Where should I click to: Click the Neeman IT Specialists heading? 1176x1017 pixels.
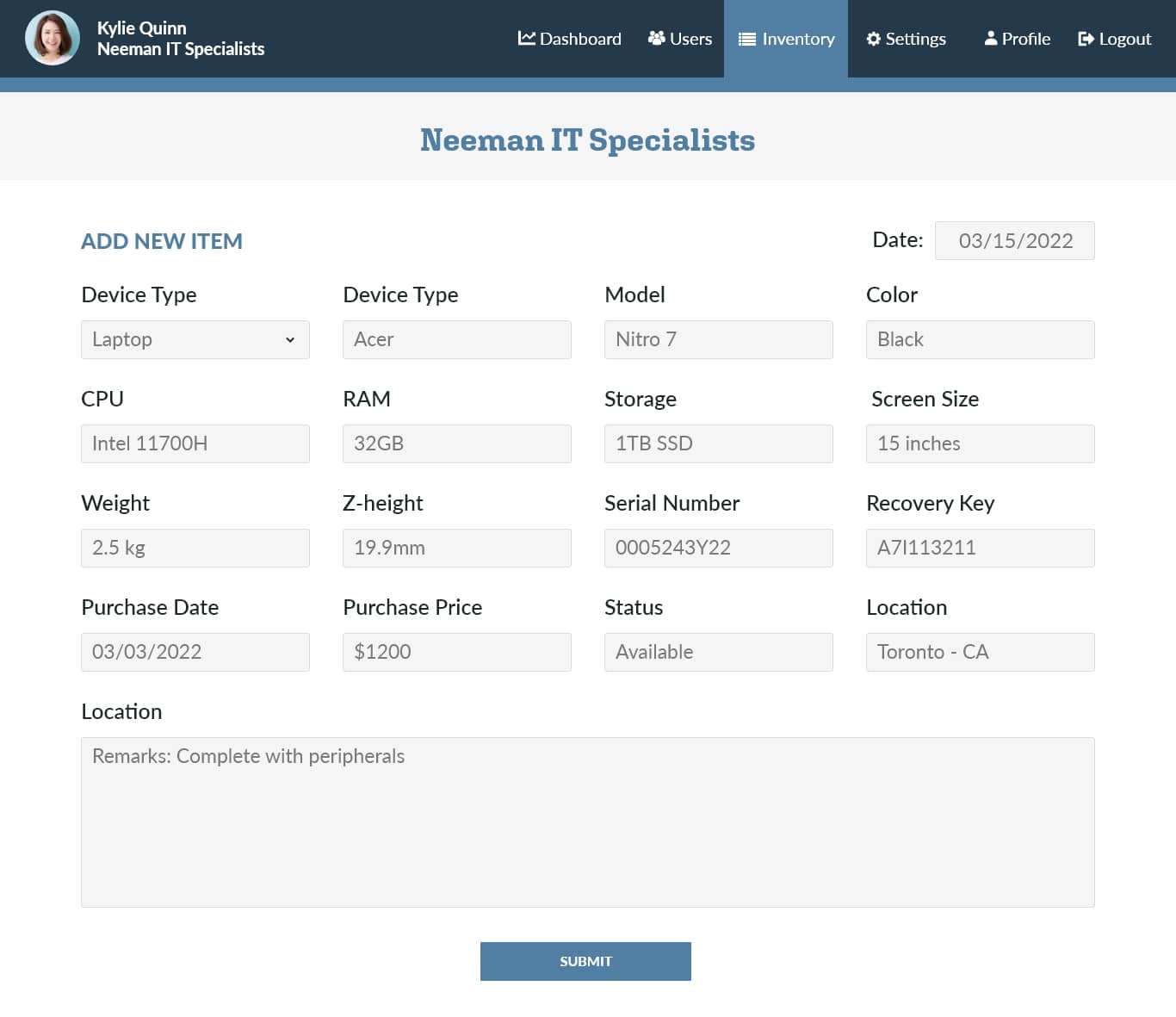pos(587,140)
